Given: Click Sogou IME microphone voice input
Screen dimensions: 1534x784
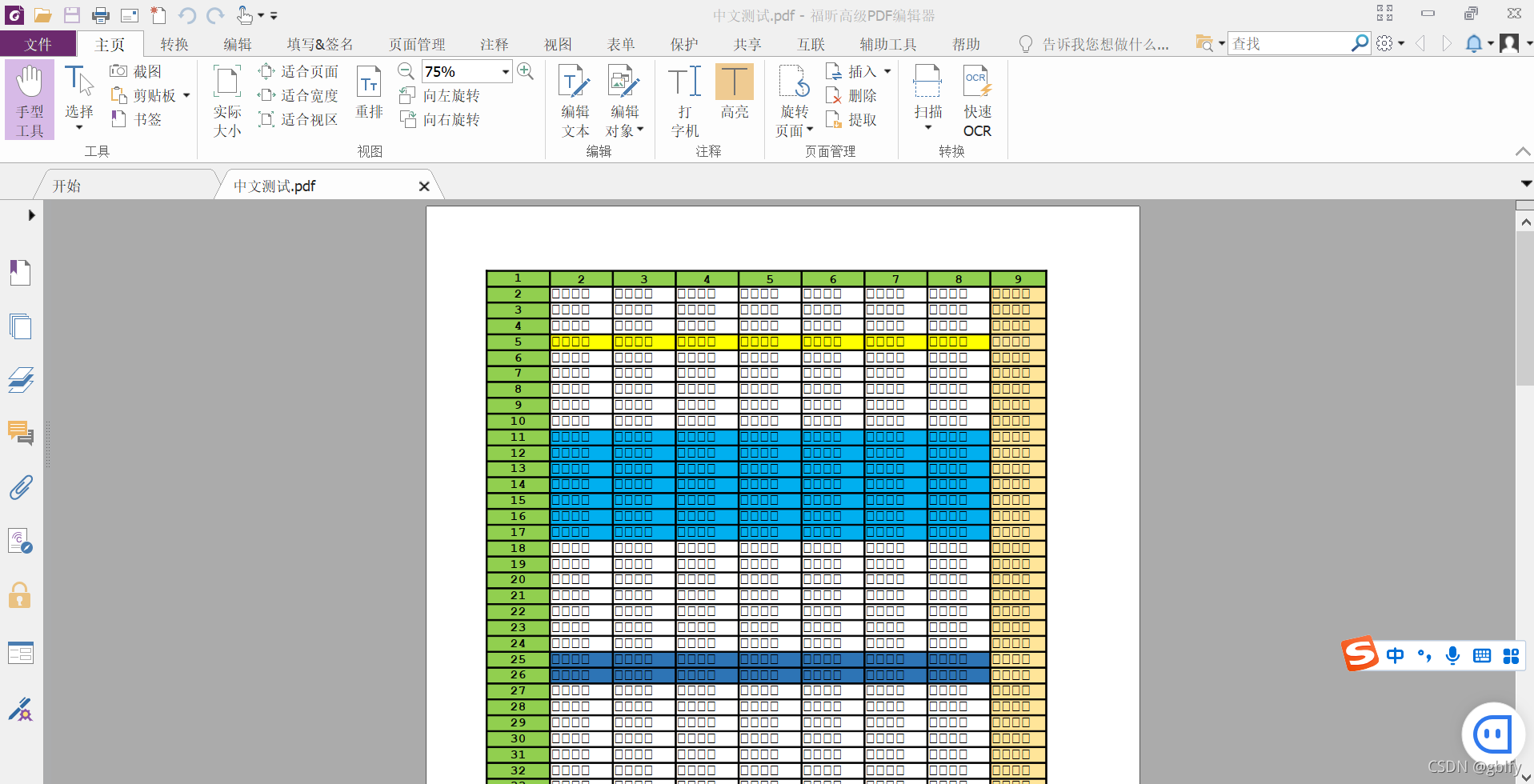Looking at the screenshot, I should pyautogui.click(x=1452, y=655).
